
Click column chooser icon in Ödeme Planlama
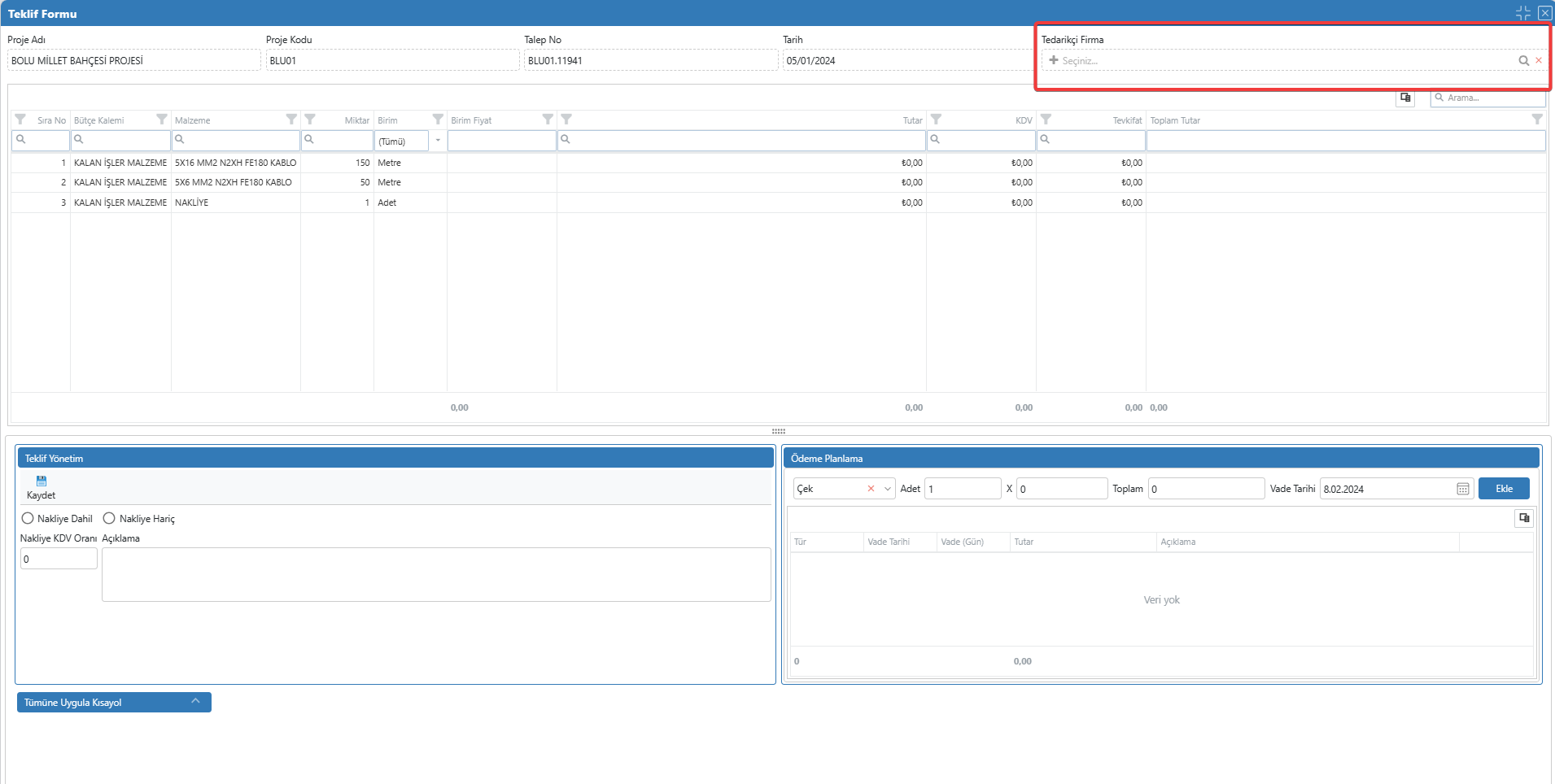point(1524,518)
